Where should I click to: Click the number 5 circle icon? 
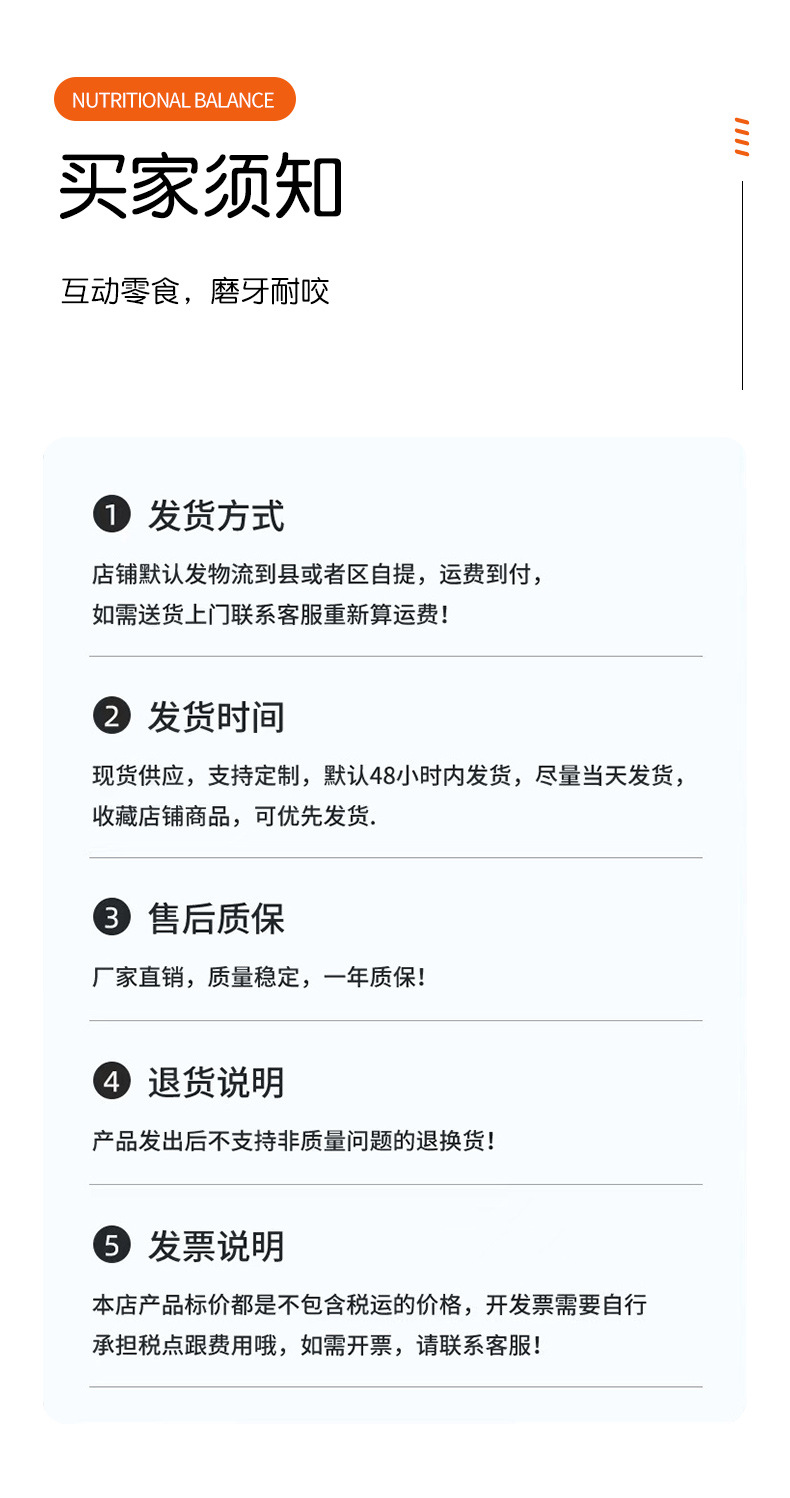point(112,1246)
